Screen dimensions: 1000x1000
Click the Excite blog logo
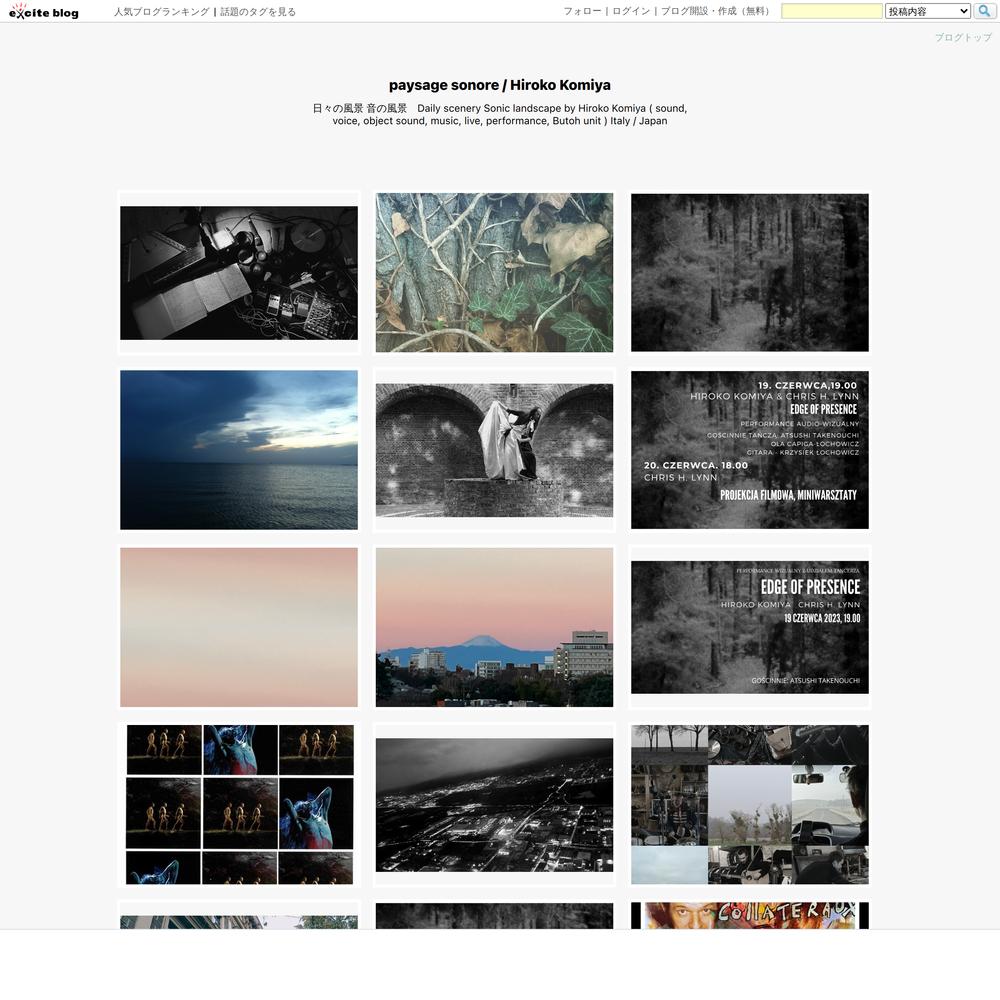click(x=43, y=11)
